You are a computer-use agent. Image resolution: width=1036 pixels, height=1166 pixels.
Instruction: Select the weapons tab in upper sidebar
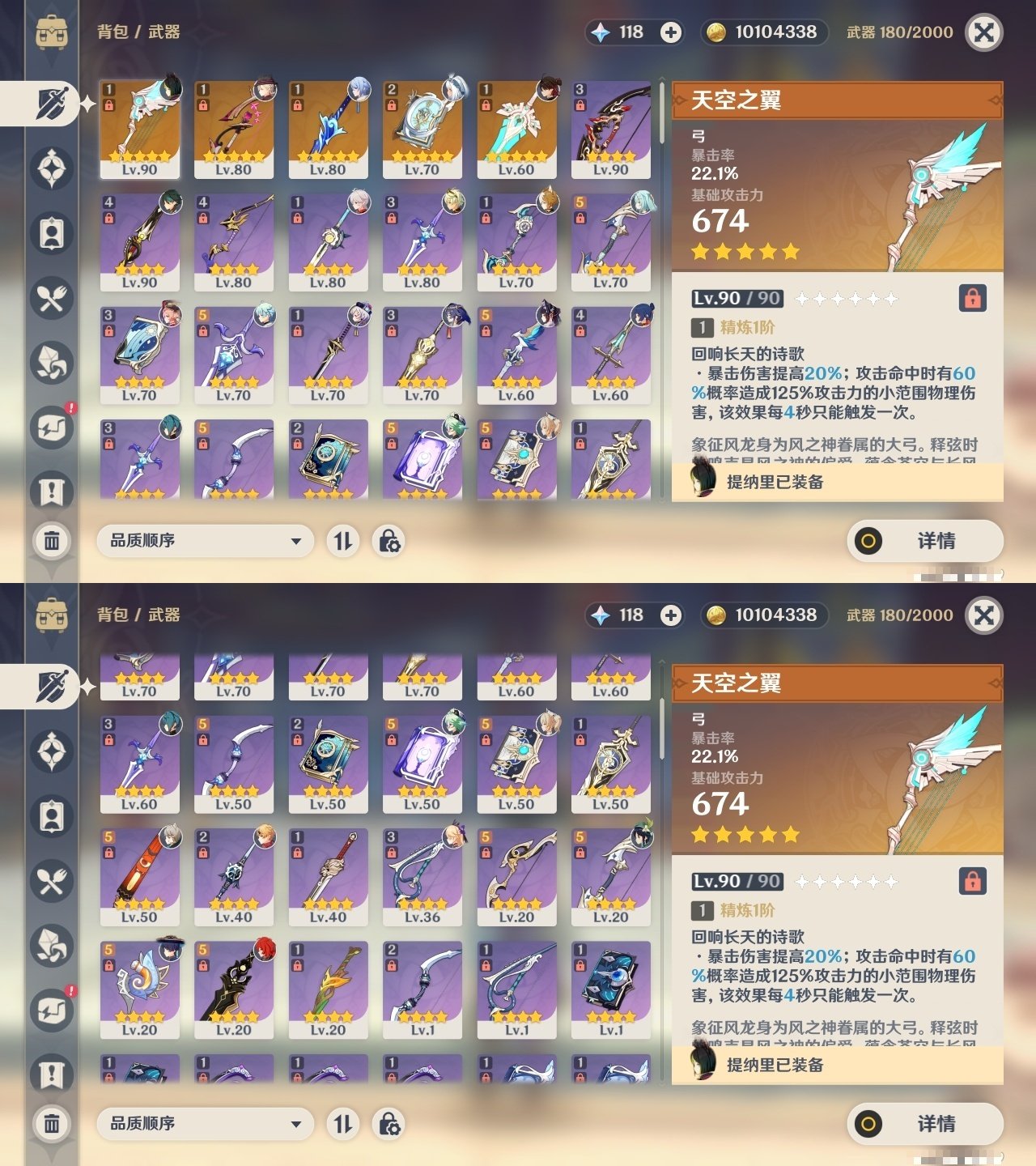52,104
